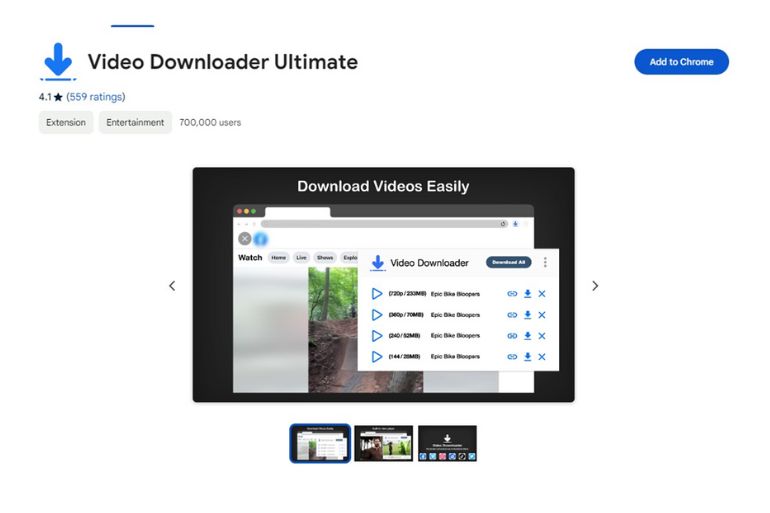Click the extension download icon in preview toolbar
The image size is (770, 513).
515,224
